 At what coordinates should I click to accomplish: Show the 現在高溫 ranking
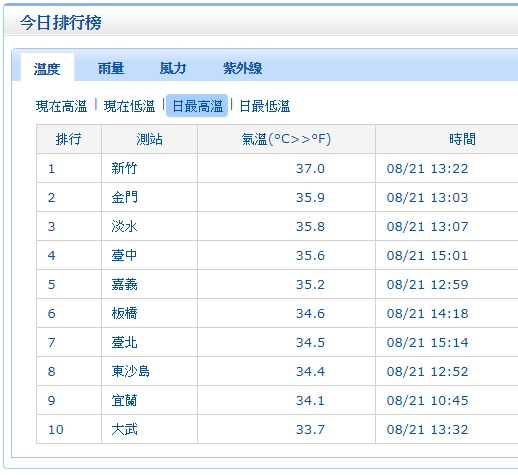pos(61,106)
